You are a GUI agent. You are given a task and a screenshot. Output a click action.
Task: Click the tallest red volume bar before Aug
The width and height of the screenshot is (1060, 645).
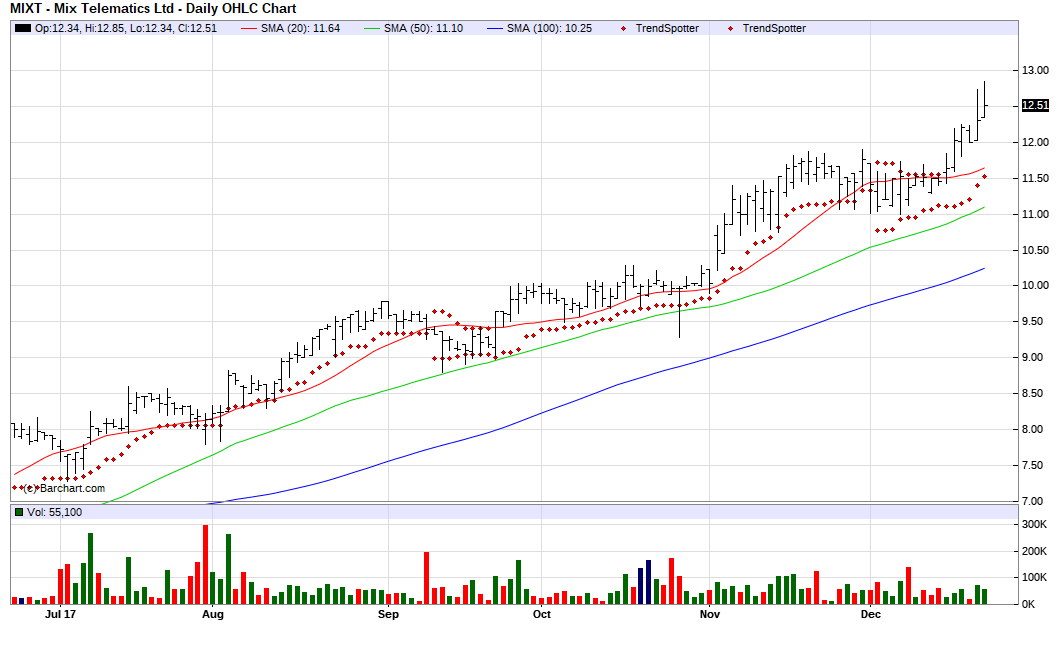coord(206,565)
